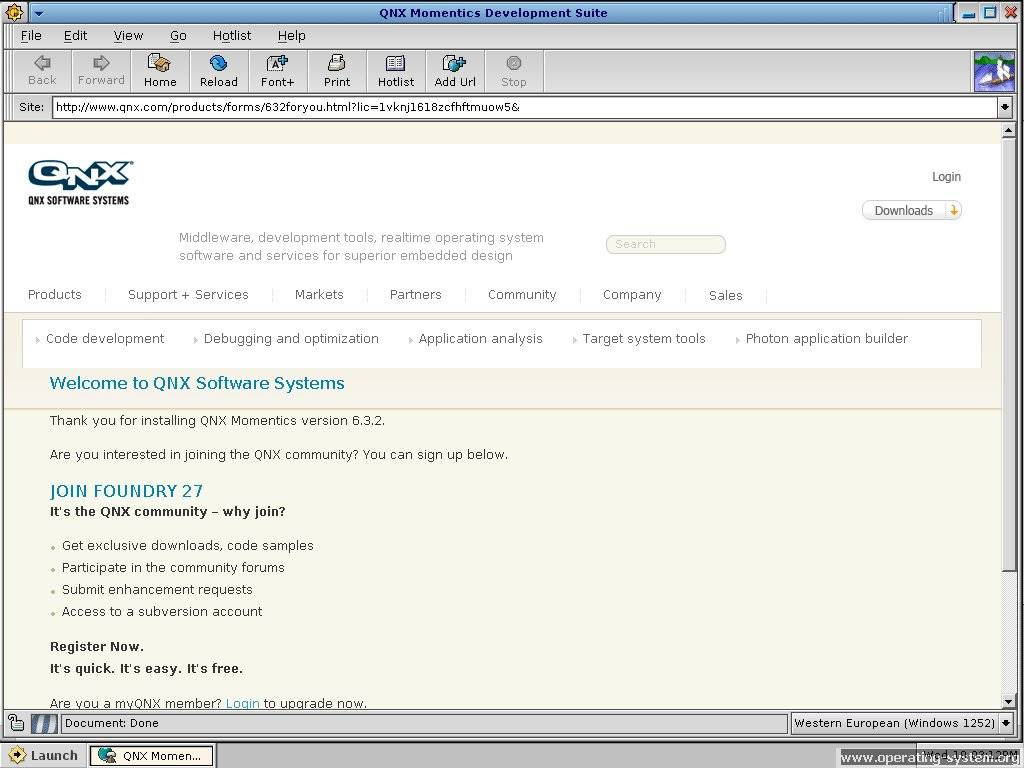Open Photon application builder link
This screenshot has height=768, width=1024.
point(827,338)
